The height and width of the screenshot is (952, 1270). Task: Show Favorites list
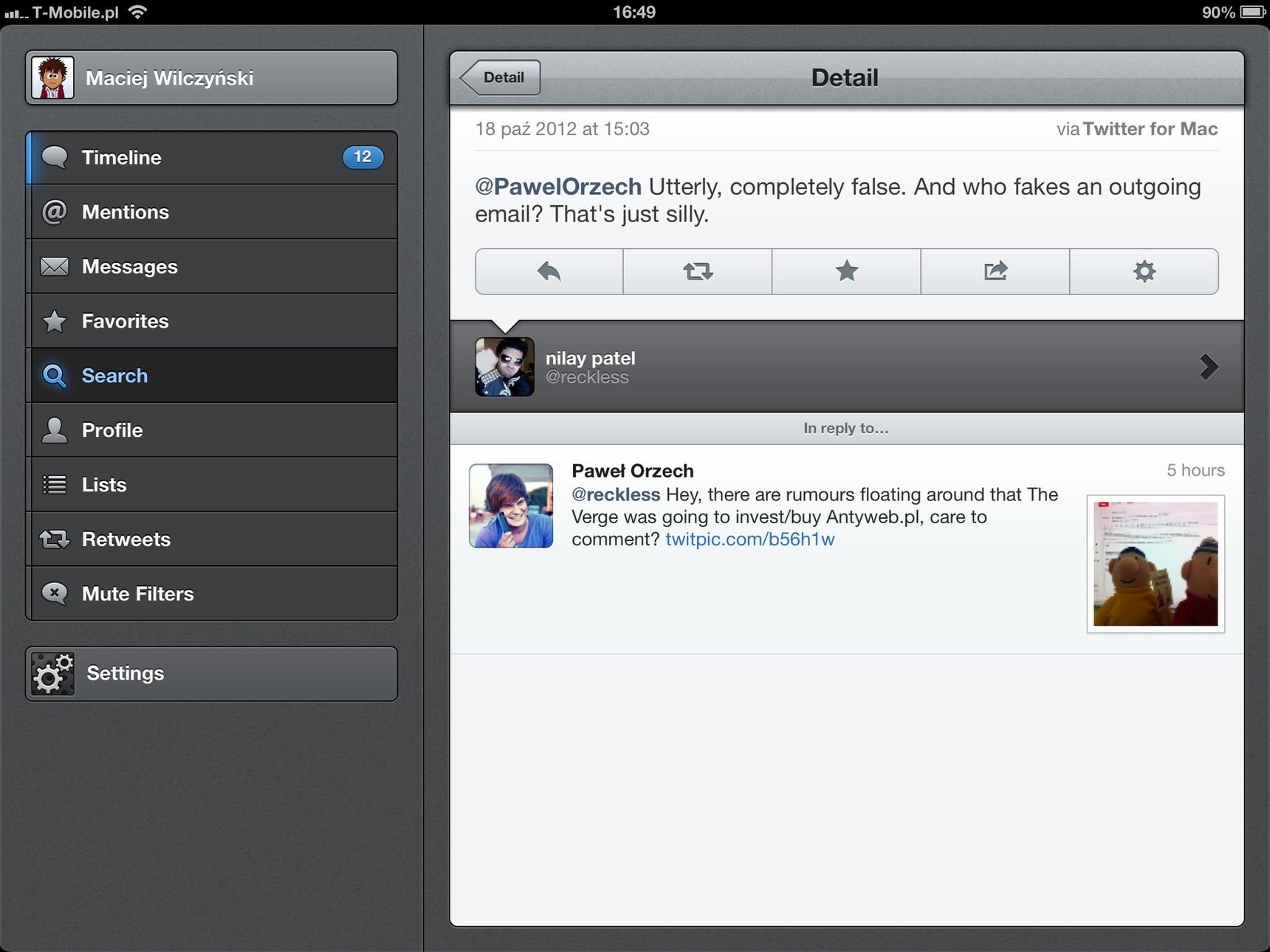pos(212,322)
